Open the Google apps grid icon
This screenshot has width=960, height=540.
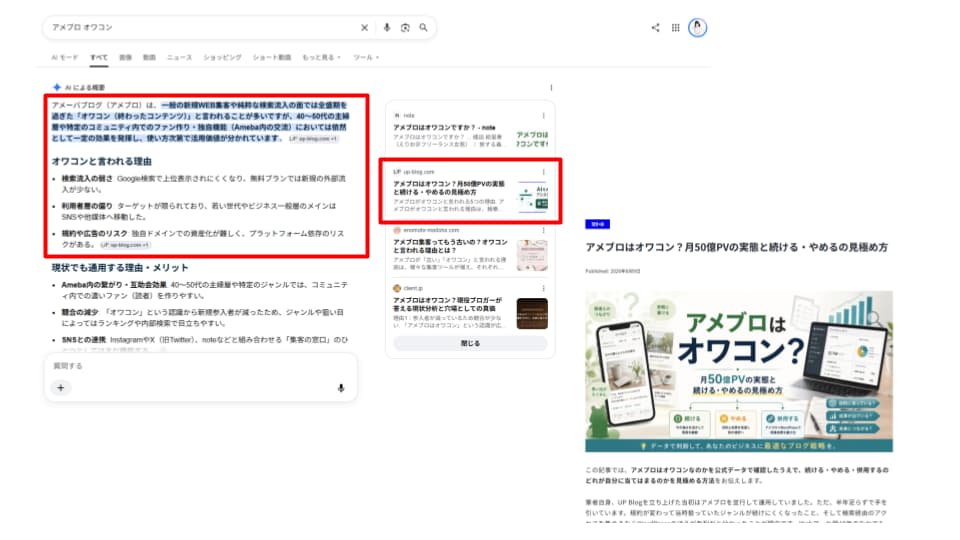[x=675, y=28]
